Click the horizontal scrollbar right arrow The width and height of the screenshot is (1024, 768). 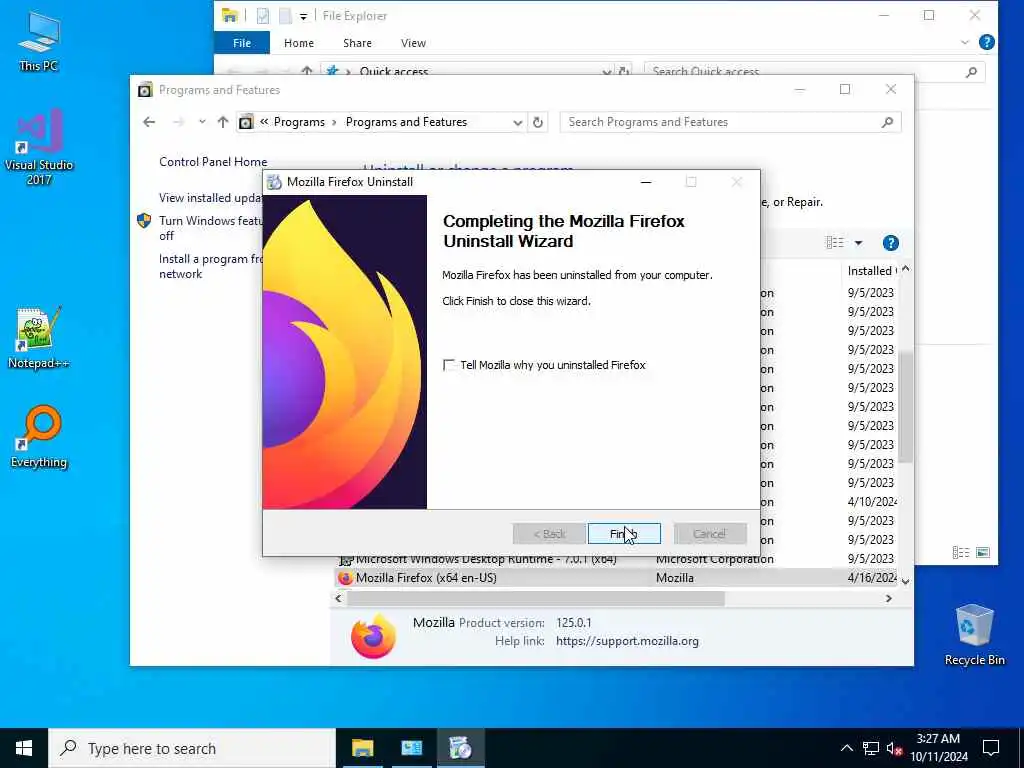(889, 598)
